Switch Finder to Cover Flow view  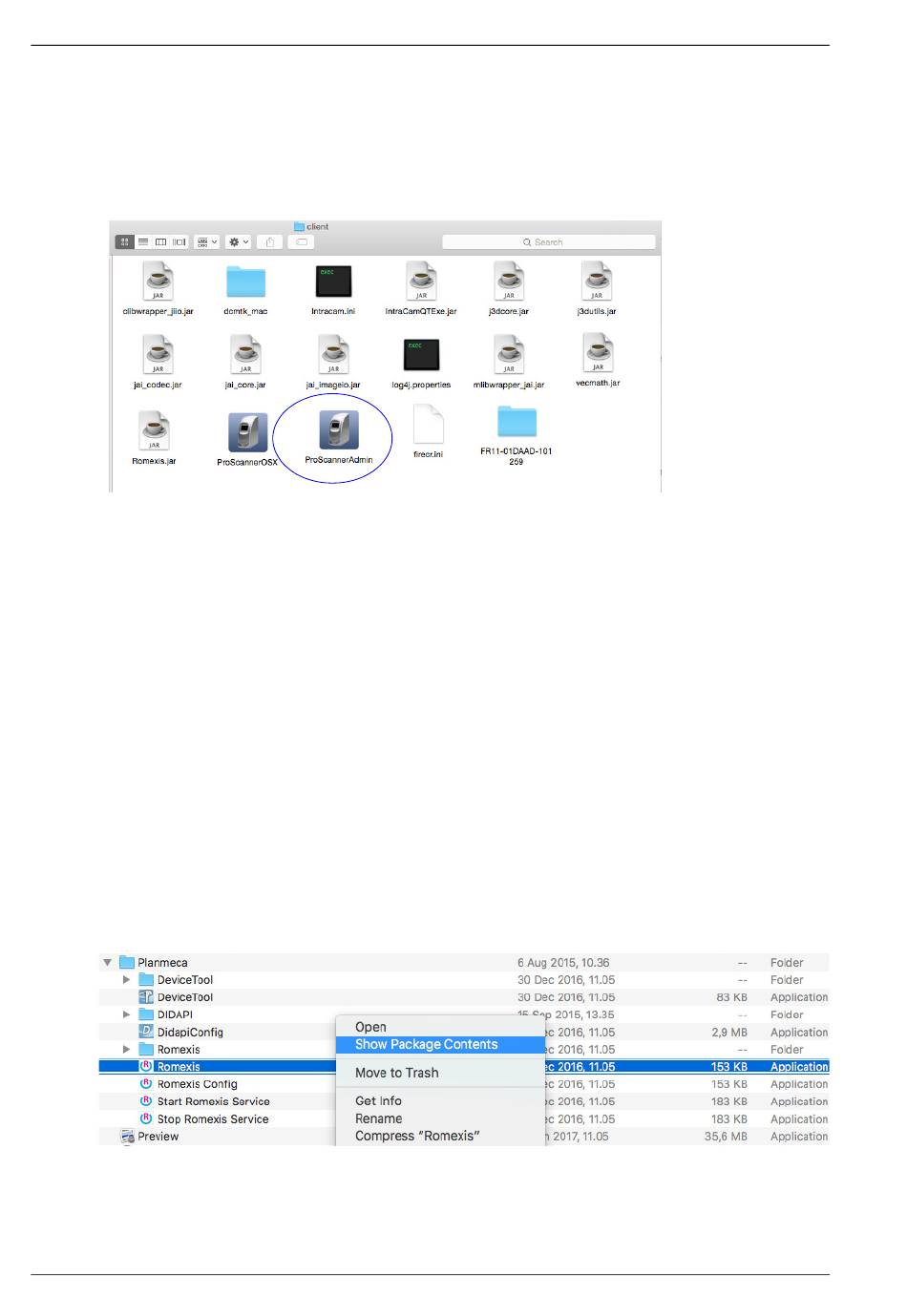point(179,242)
